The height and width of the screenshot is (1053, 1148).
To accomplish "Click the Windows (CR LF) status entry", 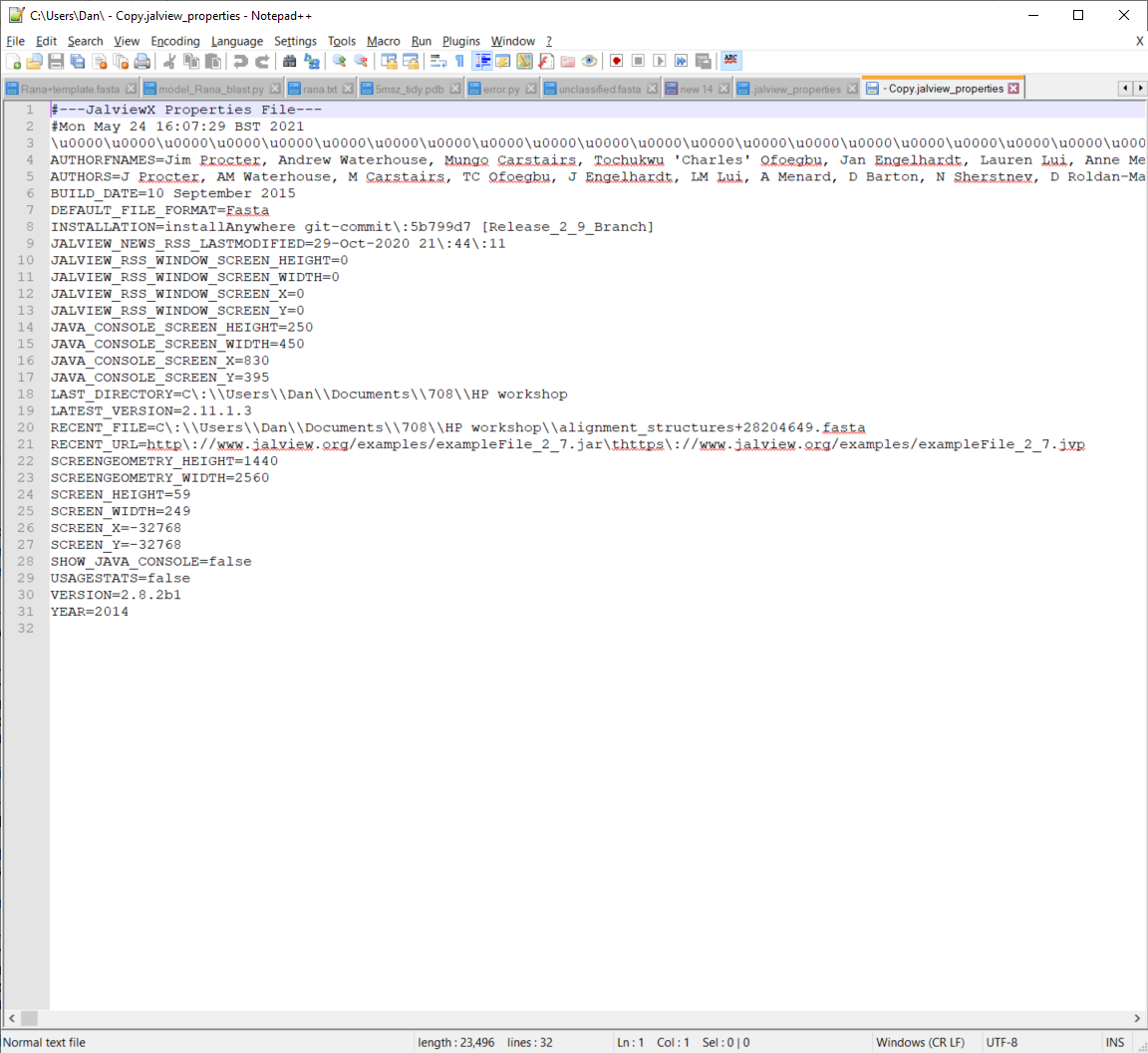I will point(921,1042).
